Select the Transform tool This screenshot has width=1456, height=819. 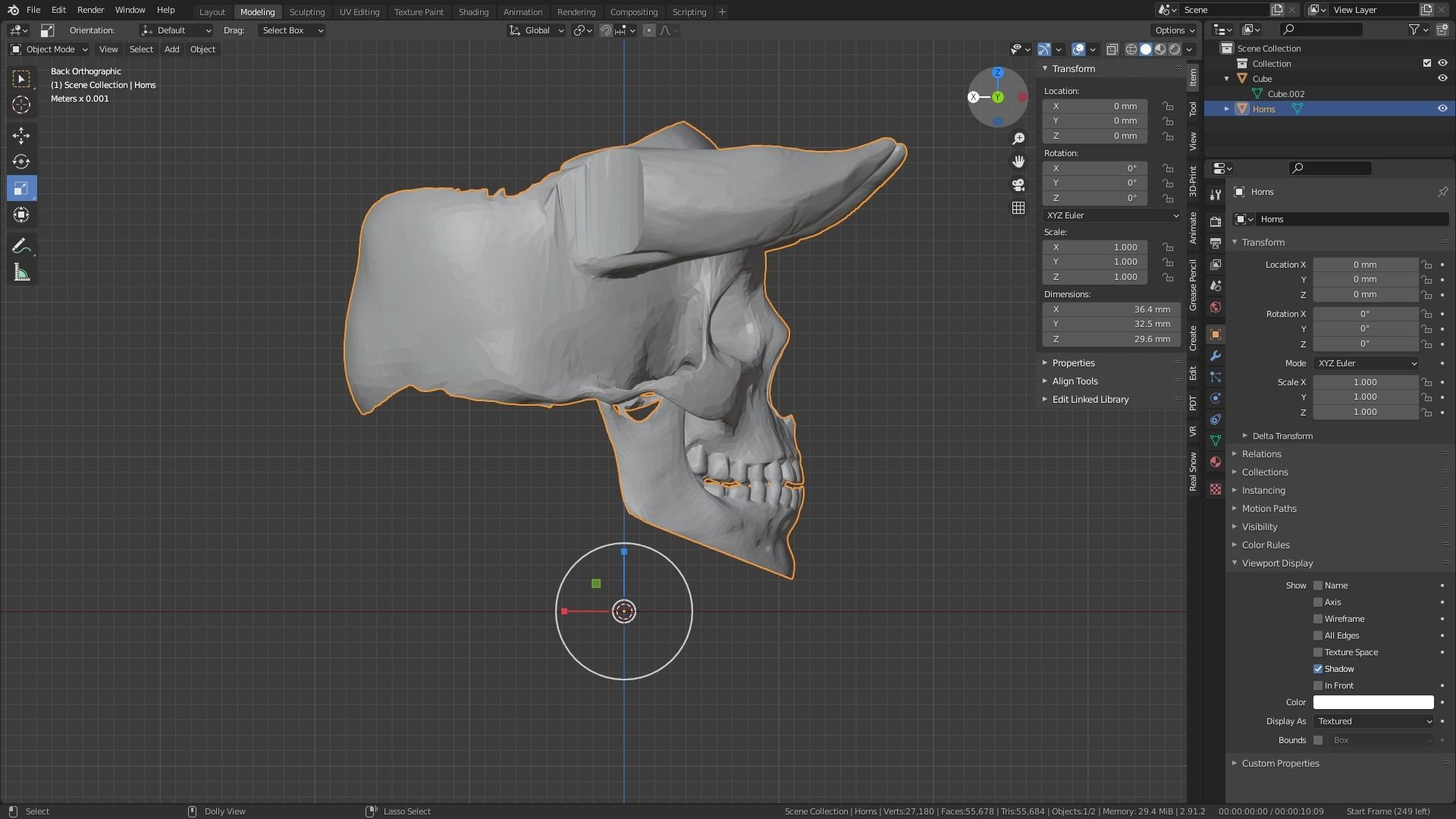pos(21,215)
